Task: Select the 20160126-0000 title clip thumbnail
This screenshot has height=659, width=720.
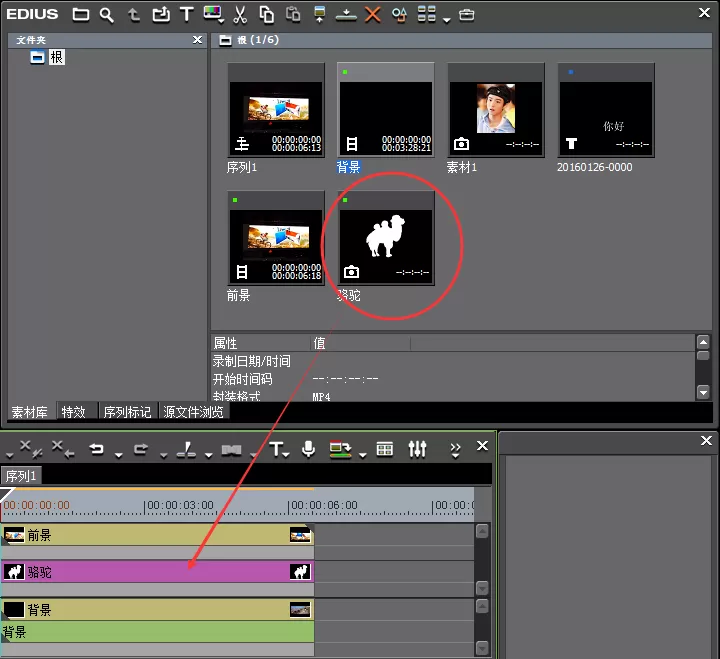Action: 606,110
